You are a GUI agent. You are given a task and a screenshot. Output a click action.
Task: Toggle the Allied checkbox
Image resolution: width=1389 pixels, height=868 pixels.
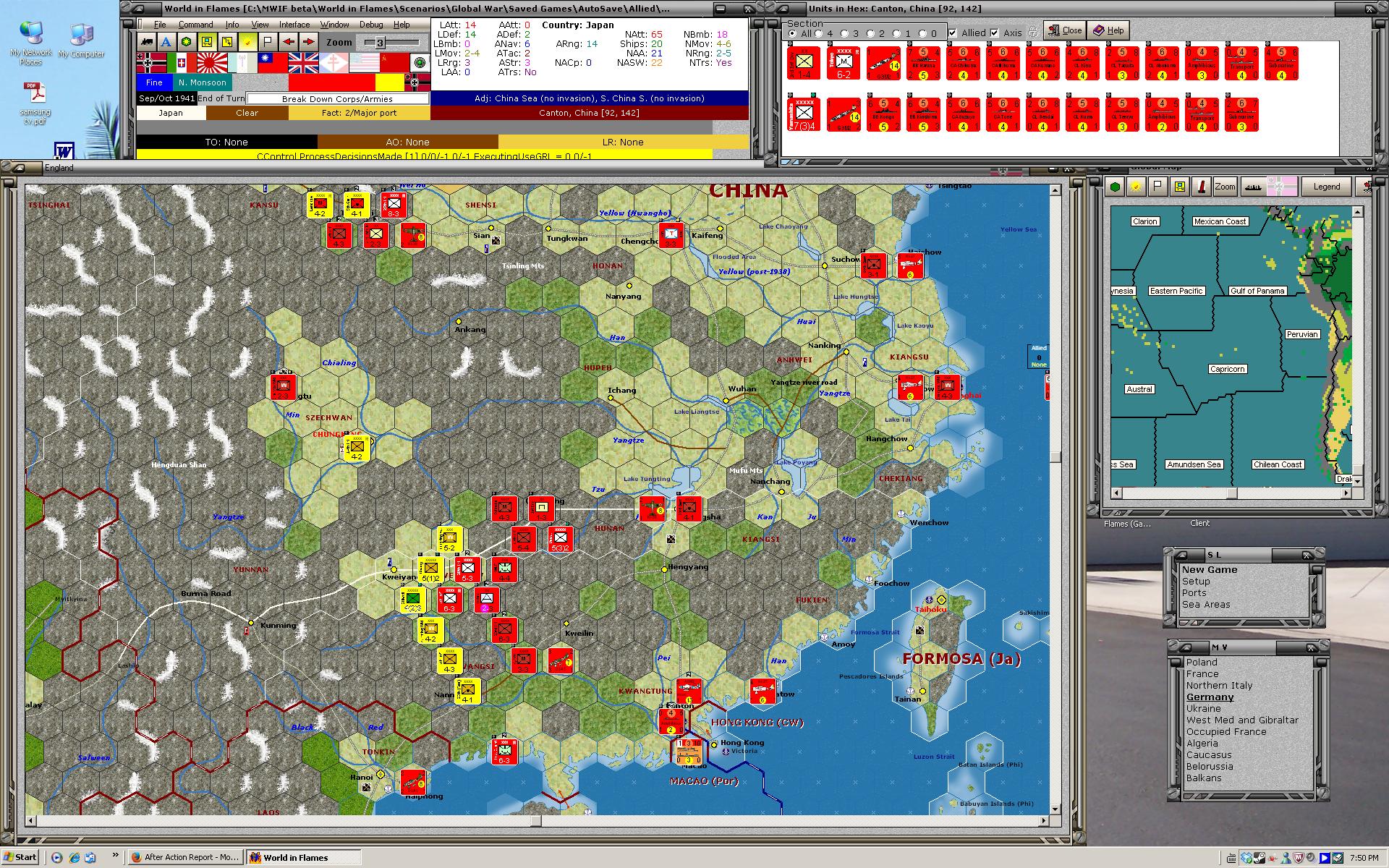coord(953,33)
